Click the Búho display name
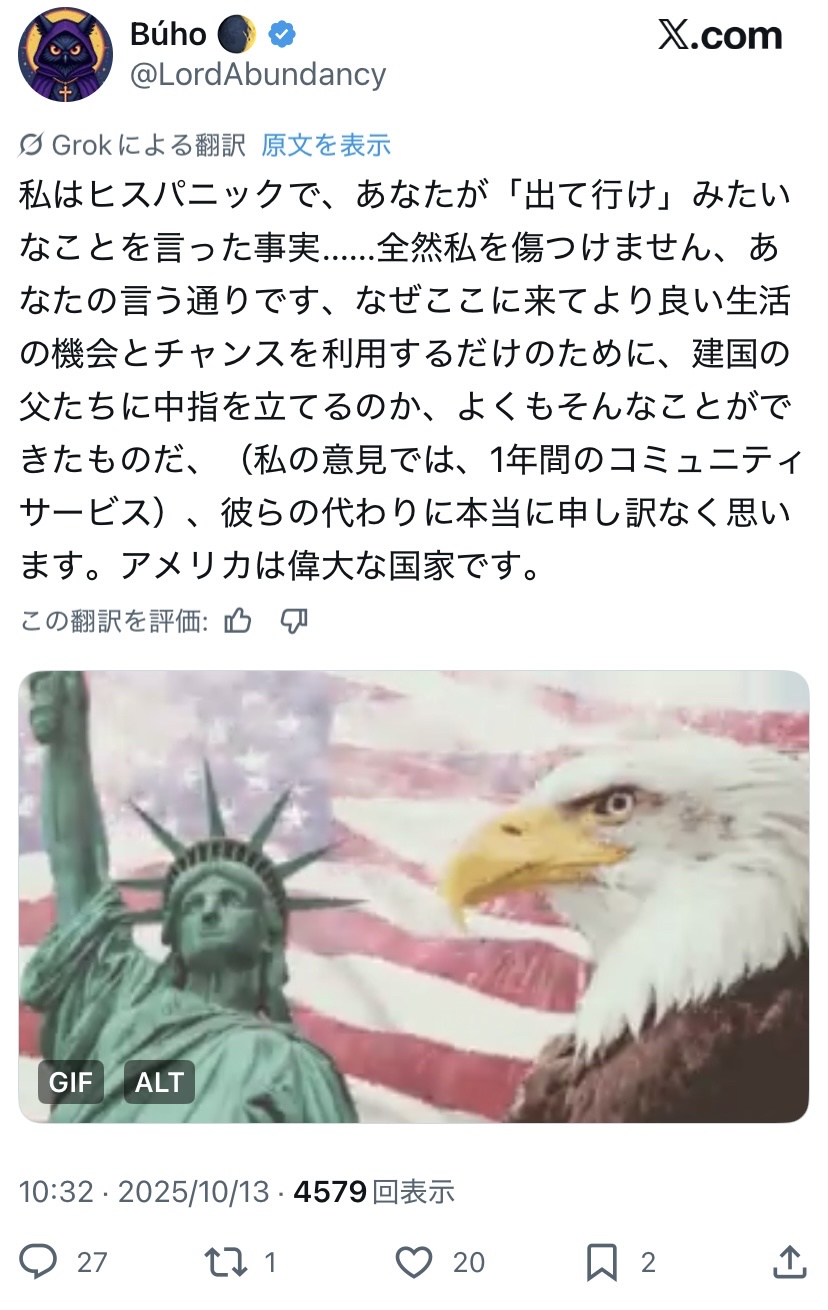 (168, 34)
